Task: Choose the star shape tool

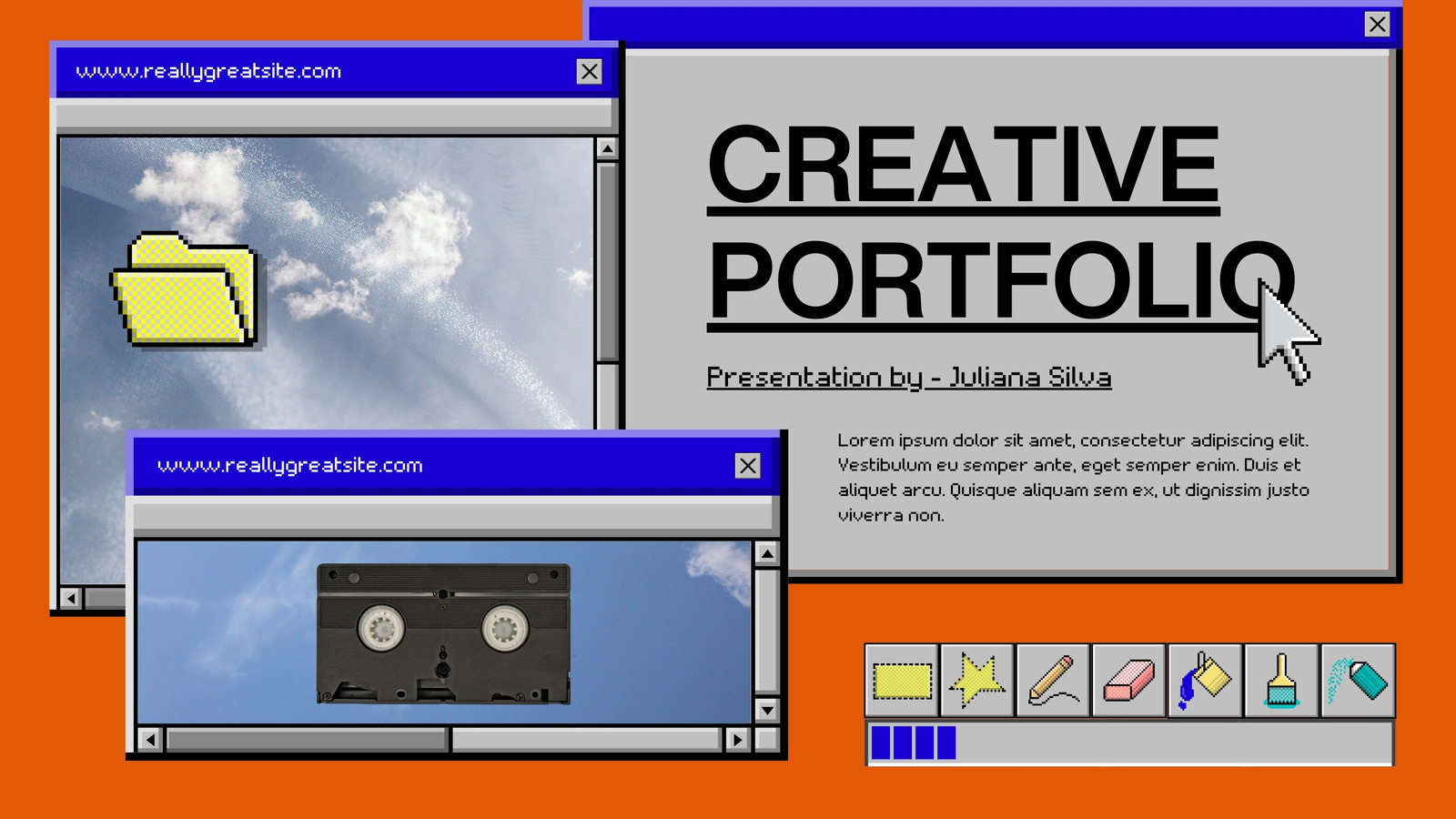Action: (977, 681)
